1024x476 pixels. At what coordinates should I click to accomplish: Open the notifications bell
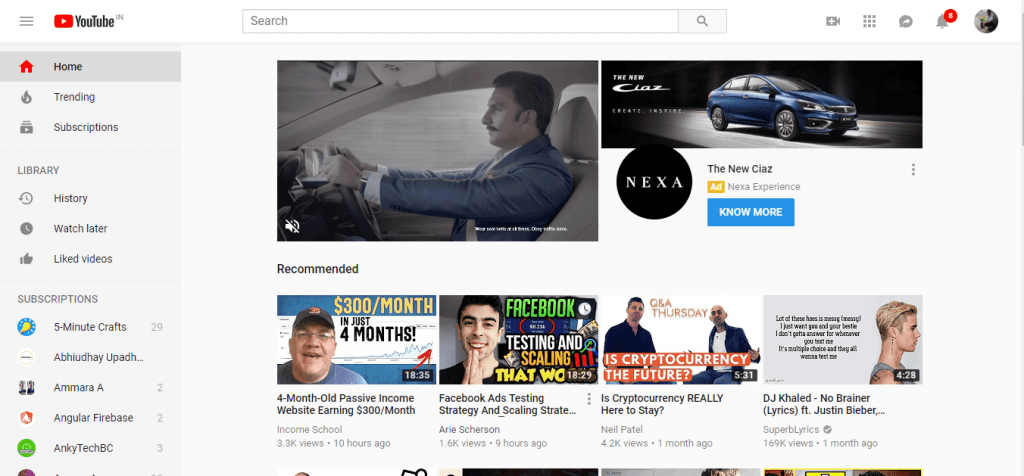(x=942, y=22)
